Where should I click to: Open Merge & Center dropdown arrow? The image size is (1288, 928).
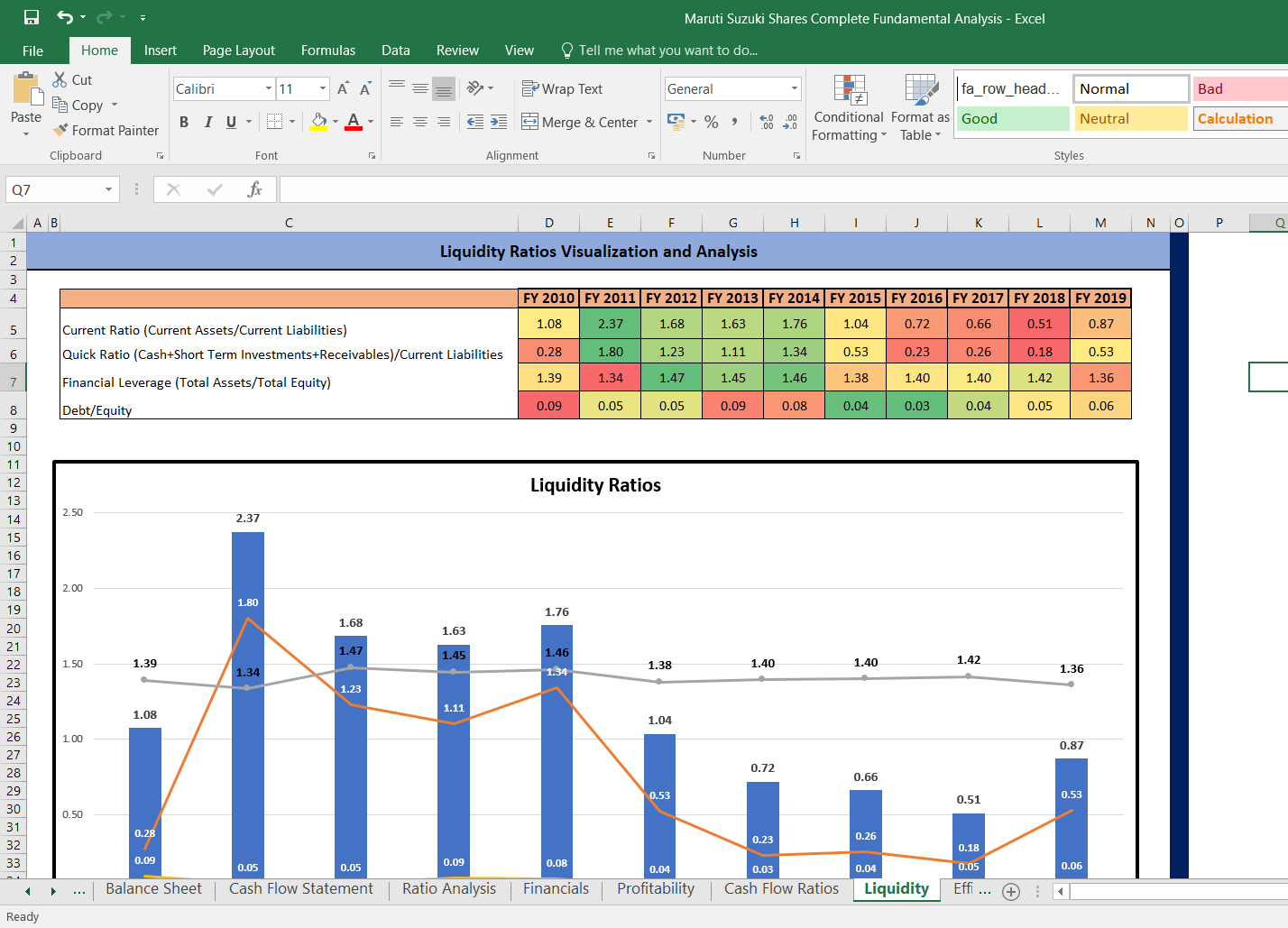pos(649,122)
